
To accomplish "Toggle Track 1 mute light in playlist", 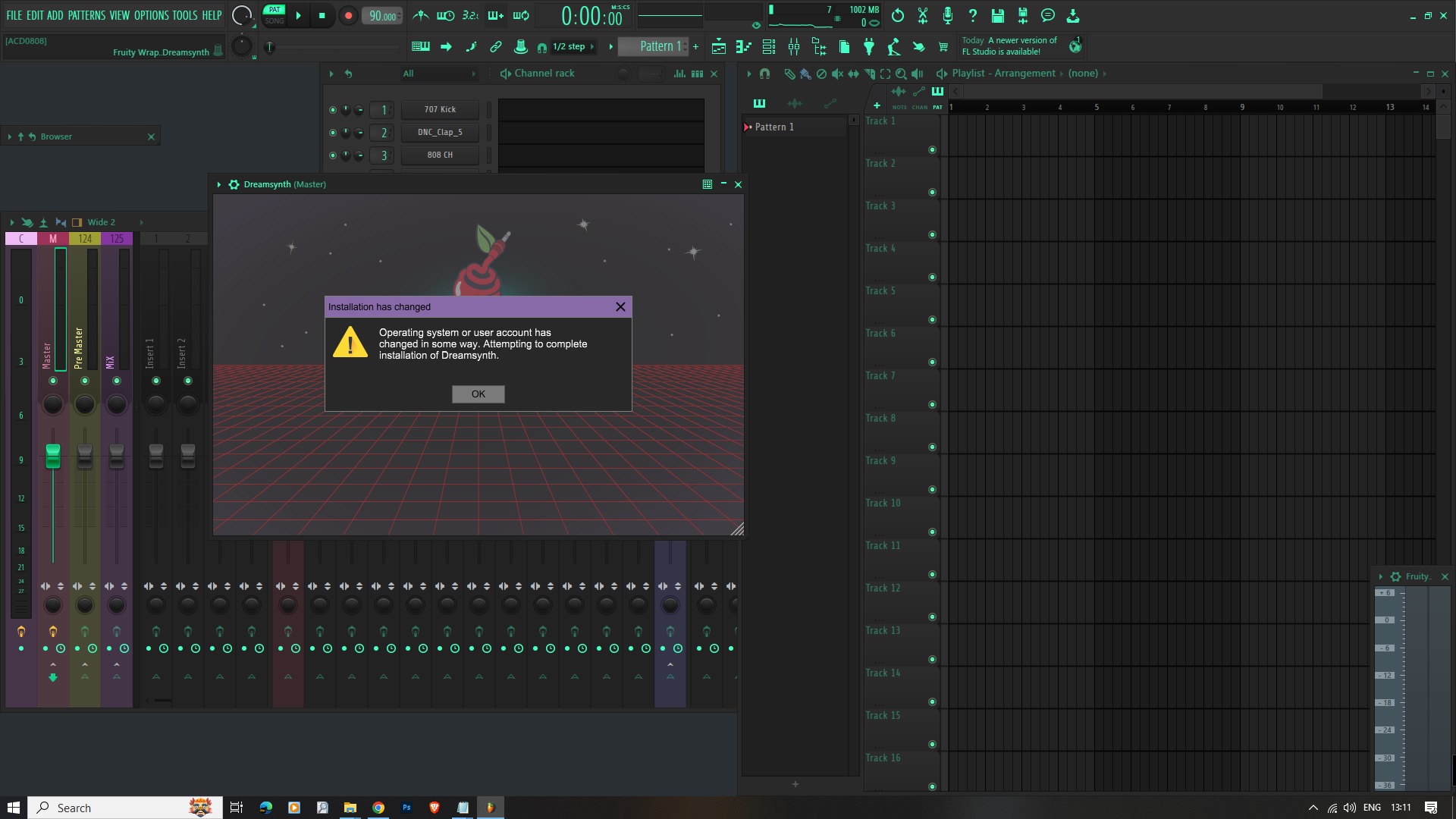I will point(932,149).
